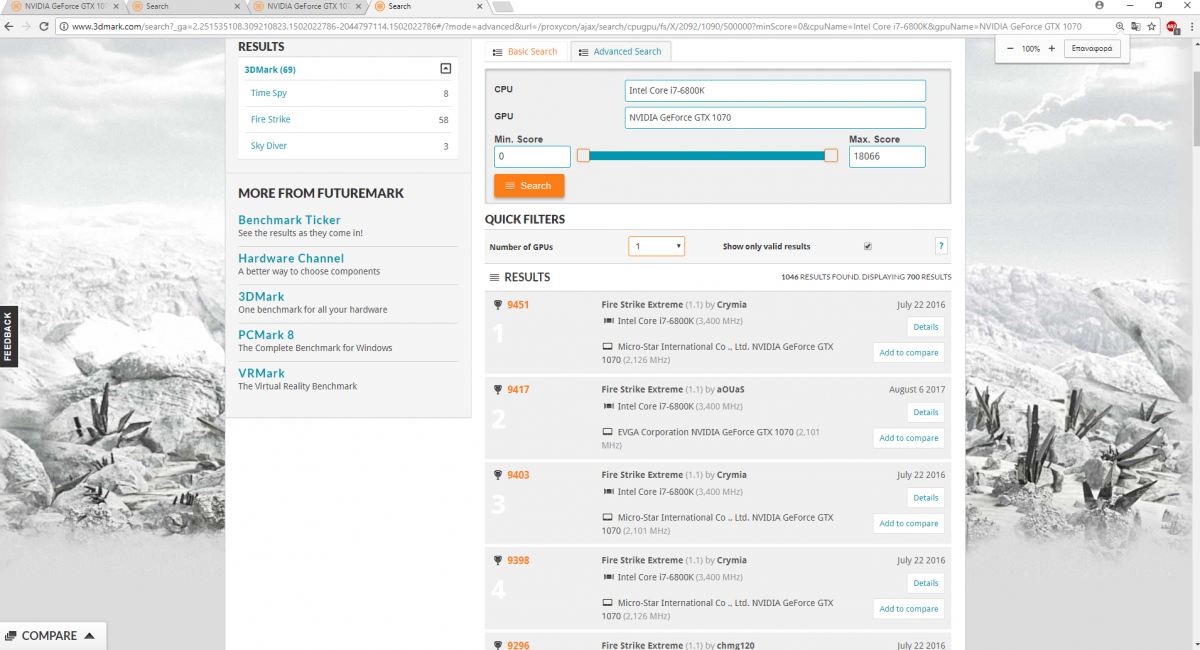Click the translate page icon in address bar
This screenshot has width=1200, height=650.
[x=1136, y=25]
